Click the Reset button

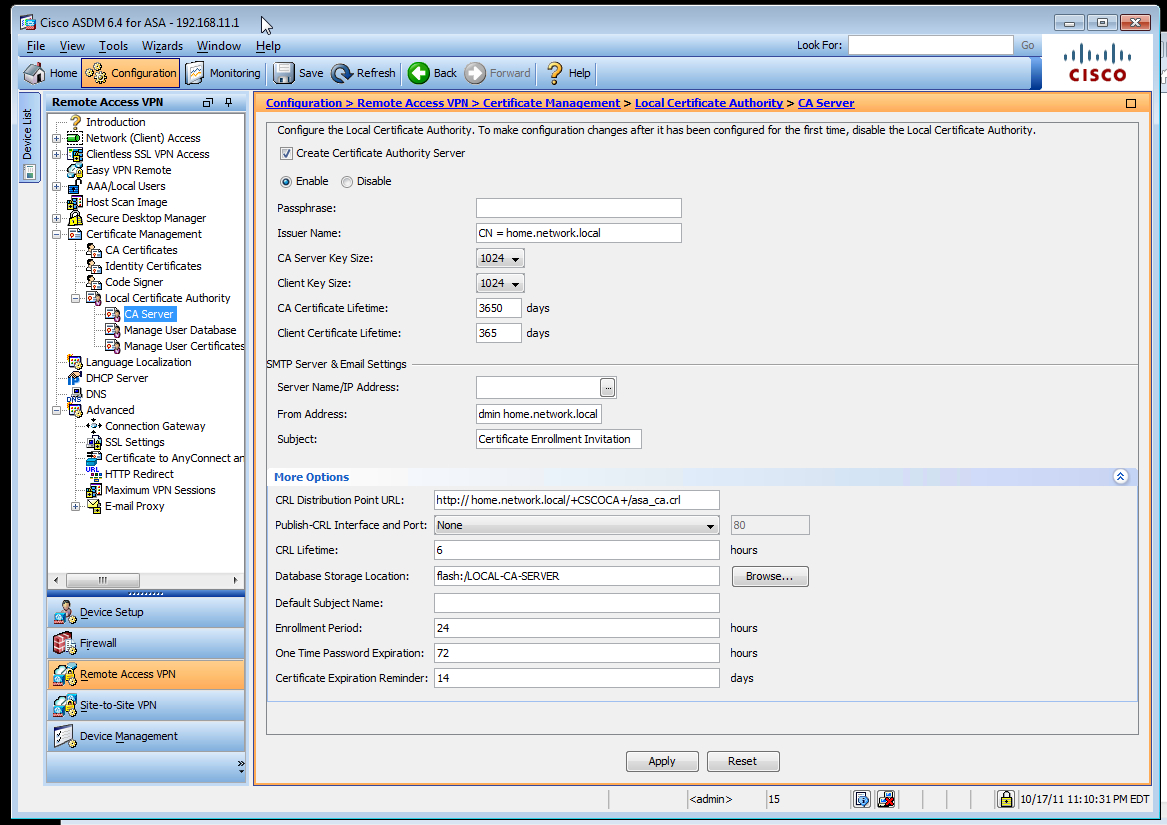click(x=742, y=761)
